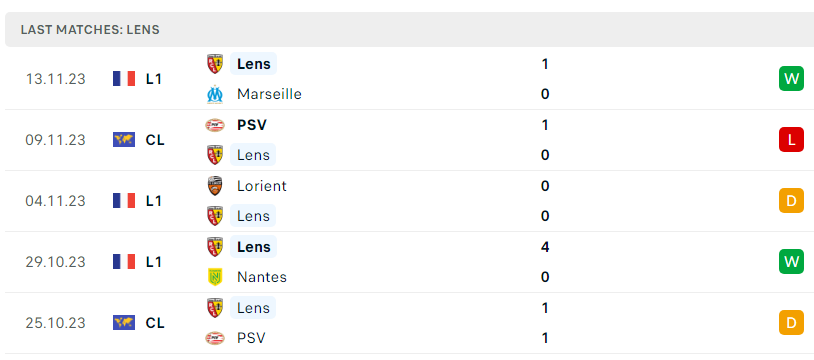Open the 04.11.23 match date row
The image size is (814, 360).
pos(407,201)
